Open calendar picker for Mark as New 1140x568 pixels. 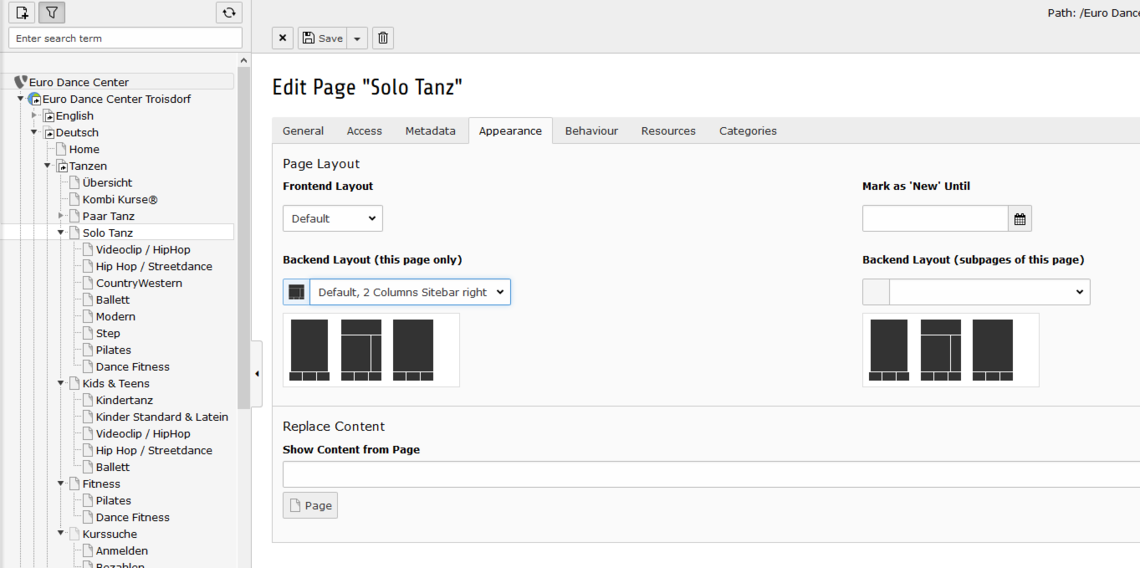[x=1020, y=219]
